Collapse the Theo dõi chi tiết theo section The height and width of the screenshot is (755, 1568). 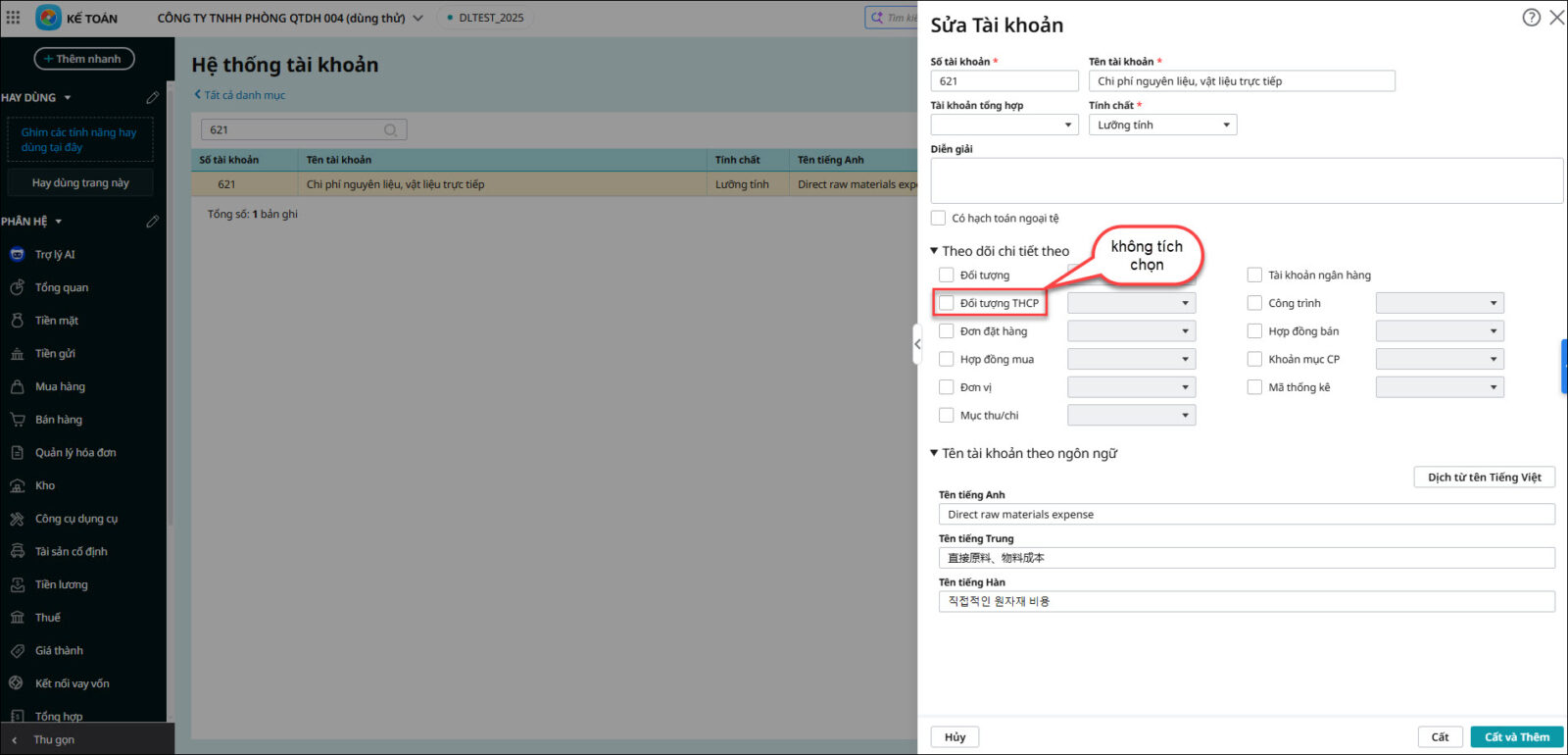pos(935,251)
